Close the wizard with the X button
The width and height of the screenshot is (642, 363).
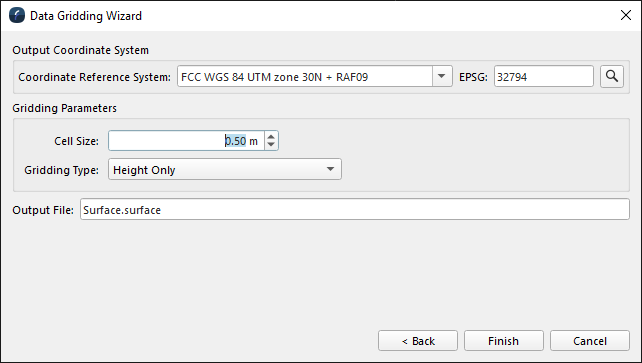point(626,16)
